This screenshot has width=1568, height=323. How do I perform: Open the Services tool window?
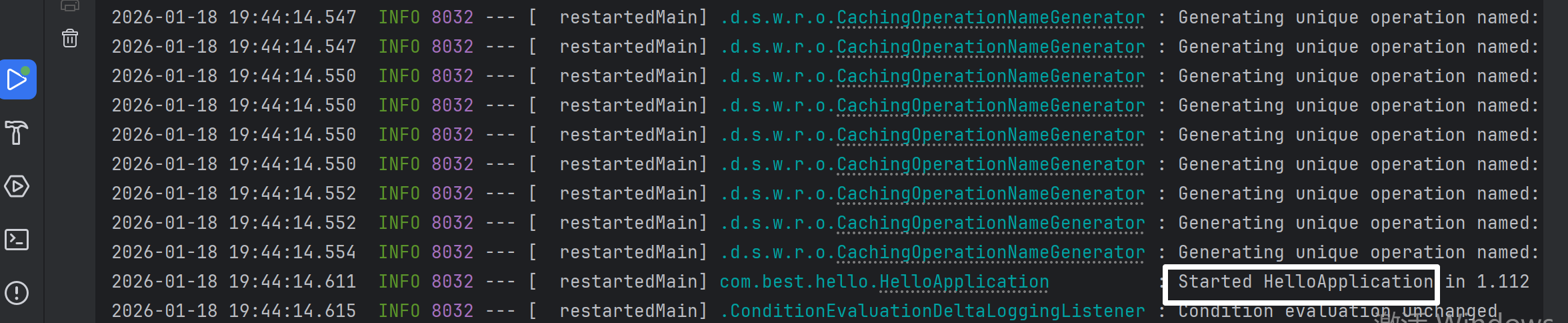[x=17, y=186]
